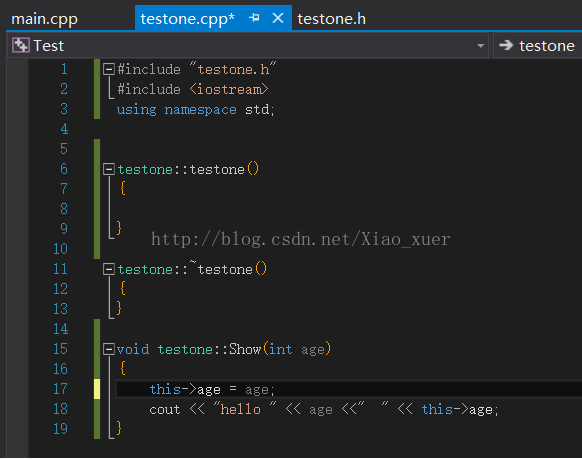Click the arrow icon beside testone
The height and width of the screenshot is (459, 582).
tap(506, 45)
